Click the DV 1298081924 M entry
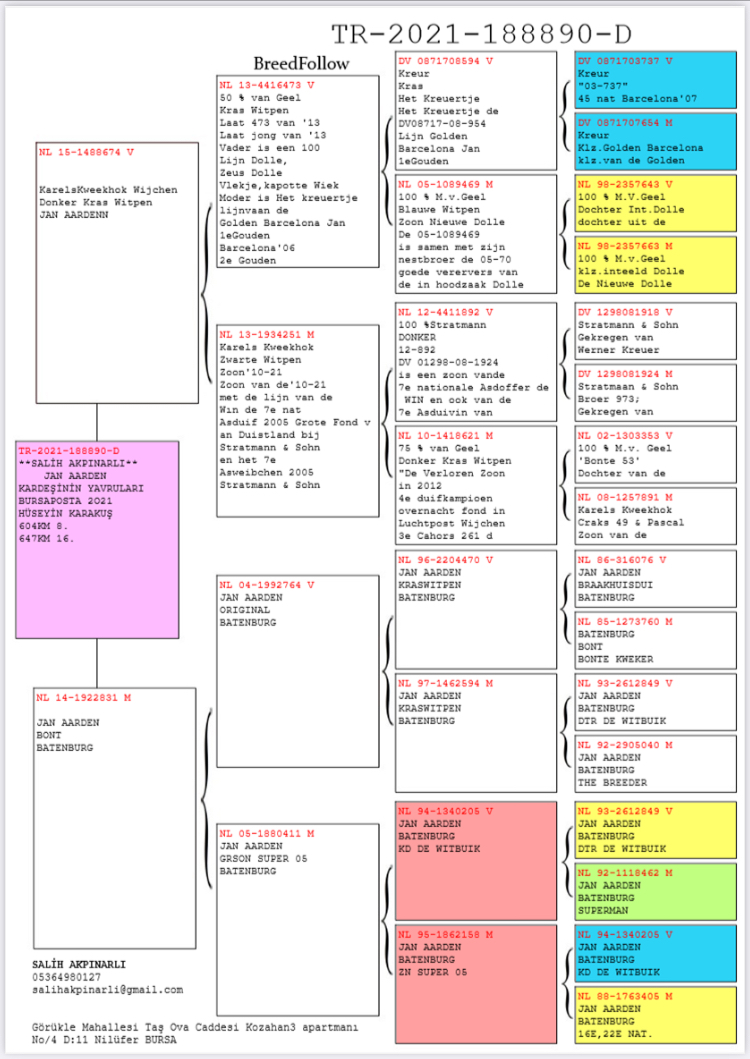Image resolution: width=750 pixels, height=1059 pixels. [655, 392]
